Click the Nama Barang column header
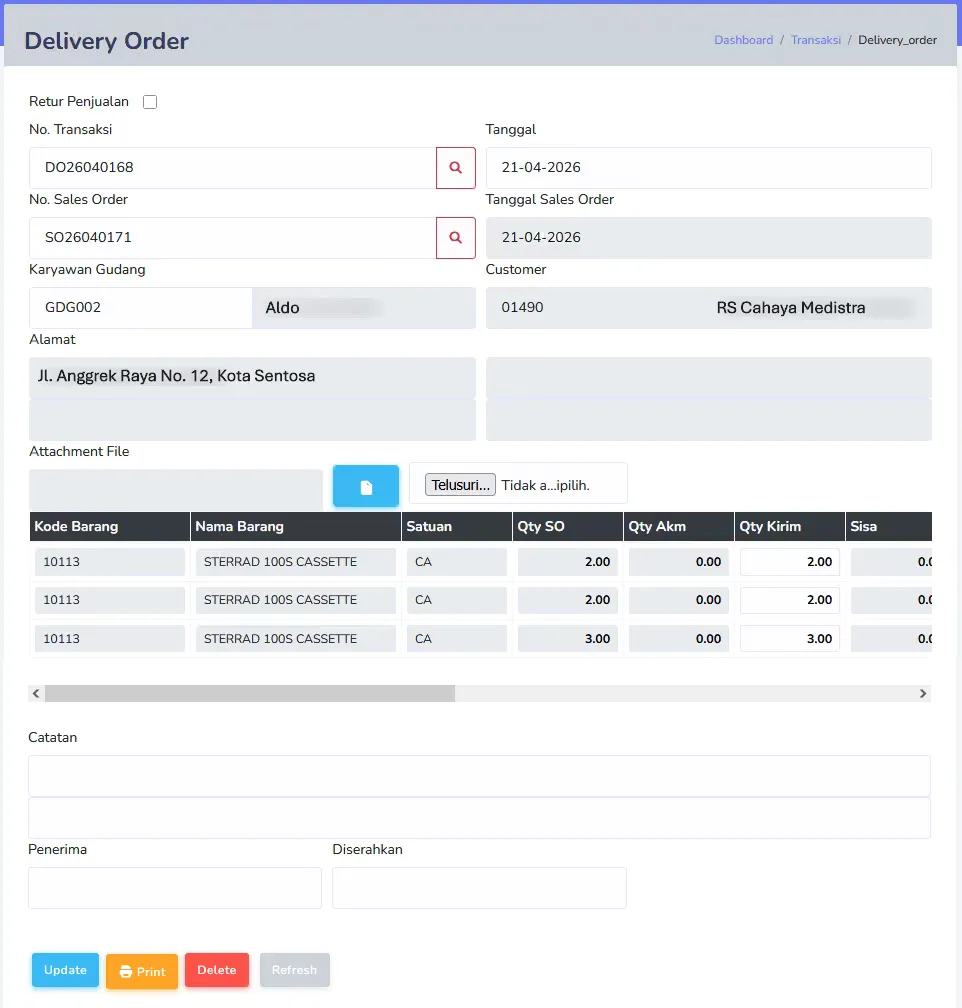 [x=296, y=526]
